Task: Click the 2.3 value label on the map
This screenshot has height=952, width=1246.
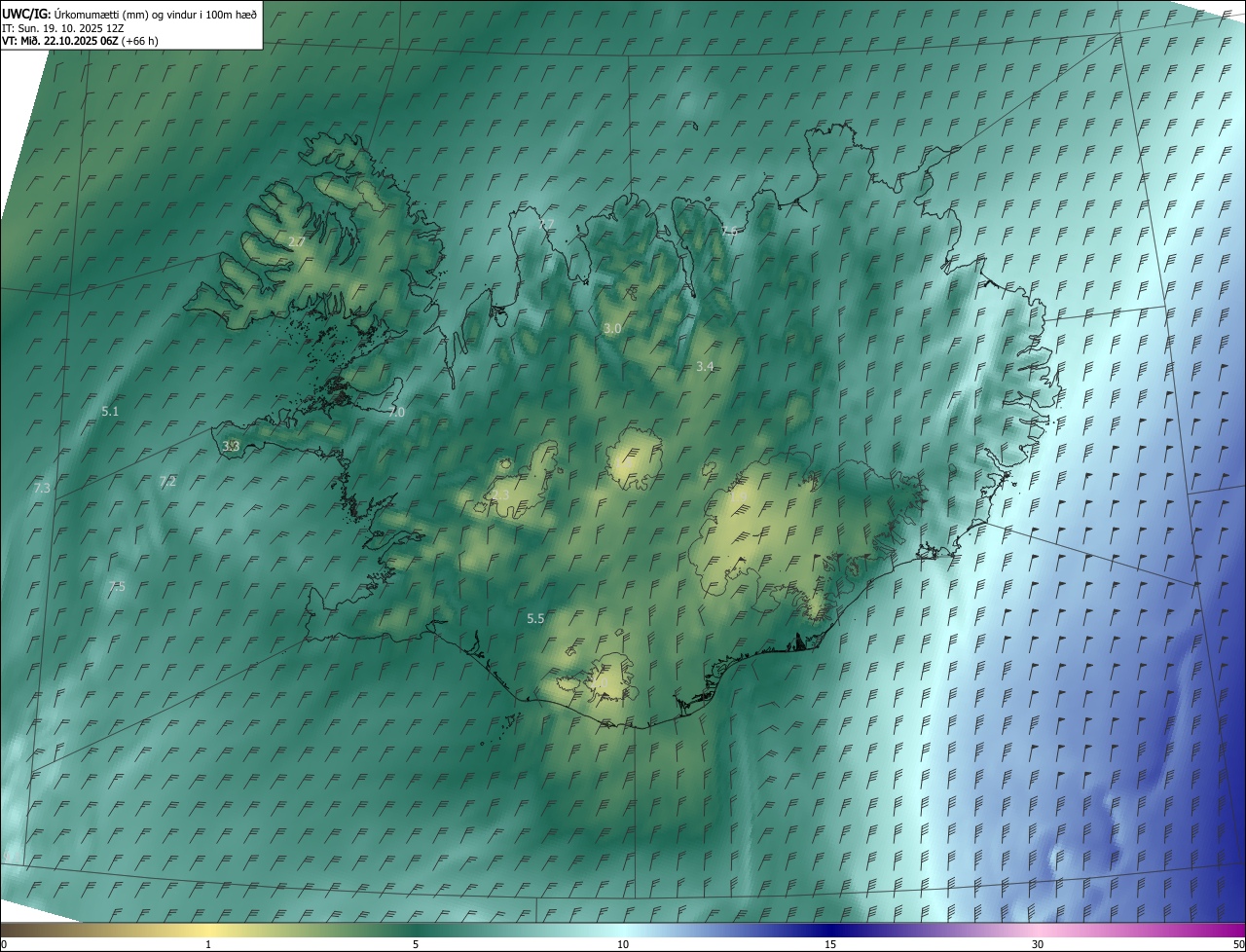Action: click(500, 495)
